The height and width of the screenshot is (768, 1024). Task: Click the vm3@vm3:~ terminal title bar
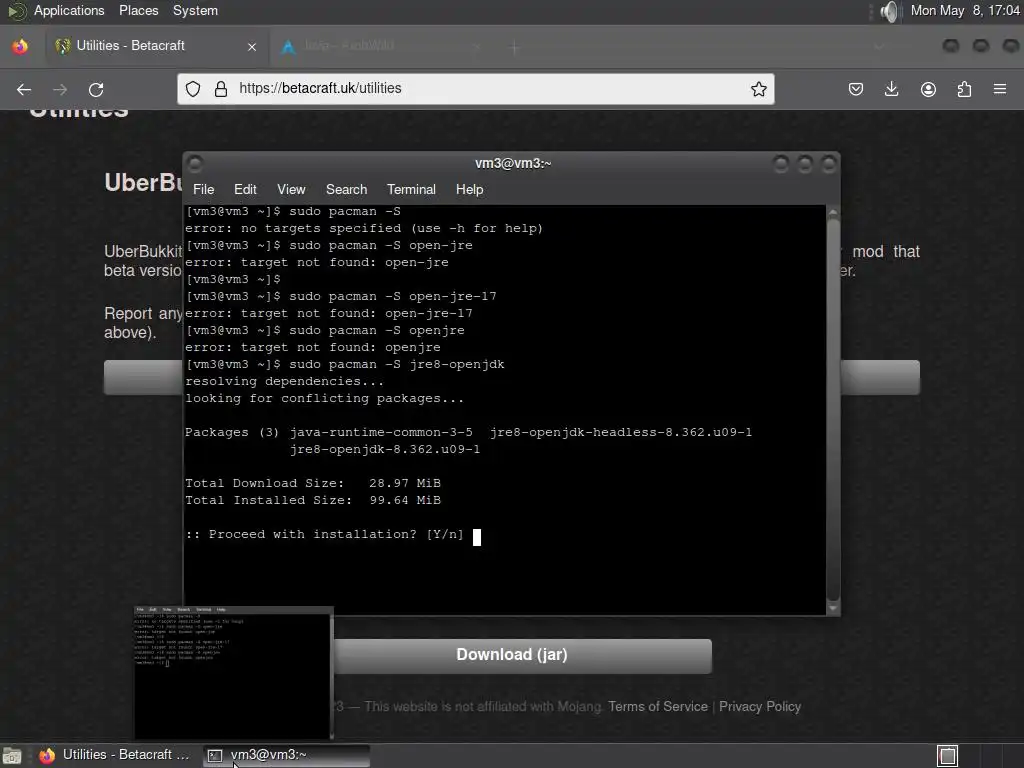pyautogui.click(x=513, y=163)
